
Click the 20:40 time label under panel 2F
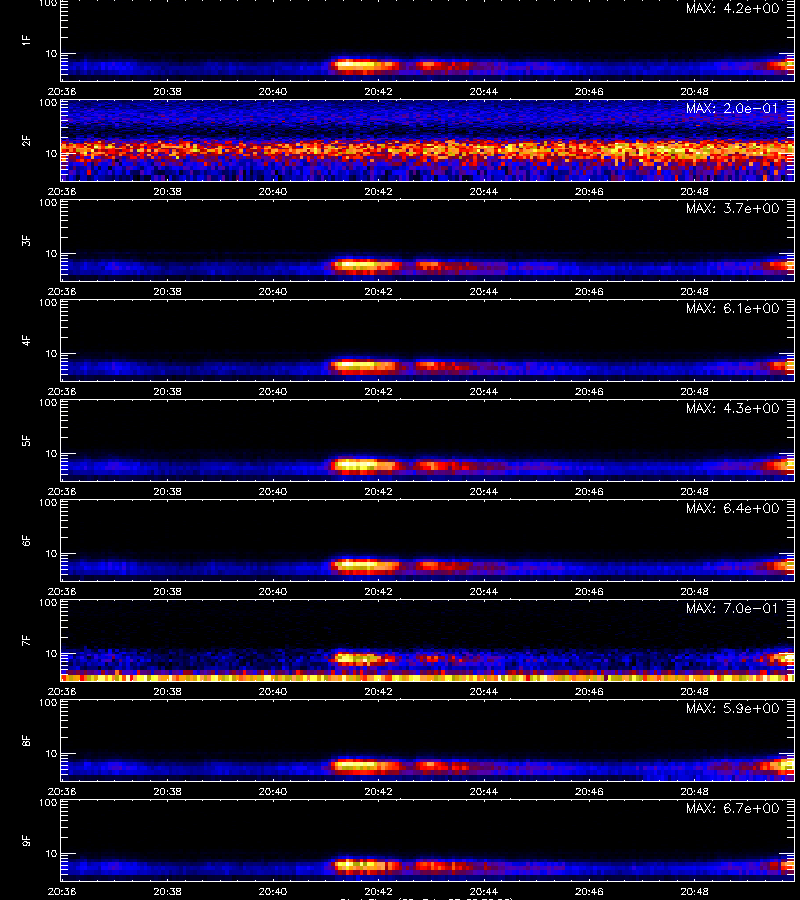point(273,191)
